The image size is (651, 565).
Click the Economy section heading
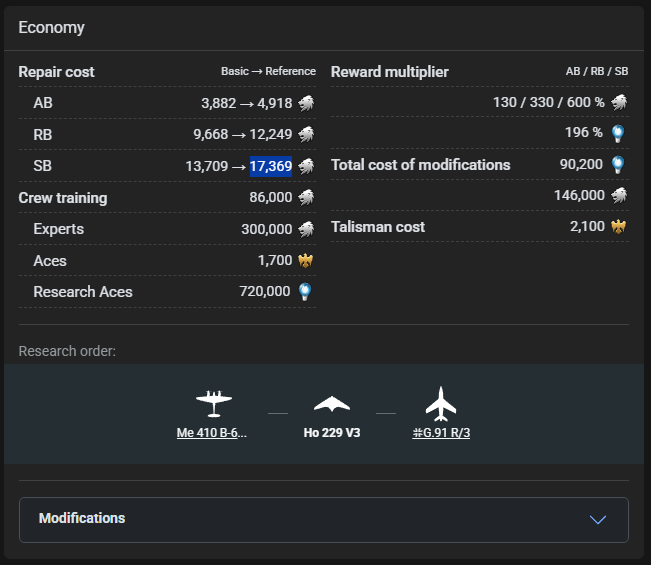51,28
